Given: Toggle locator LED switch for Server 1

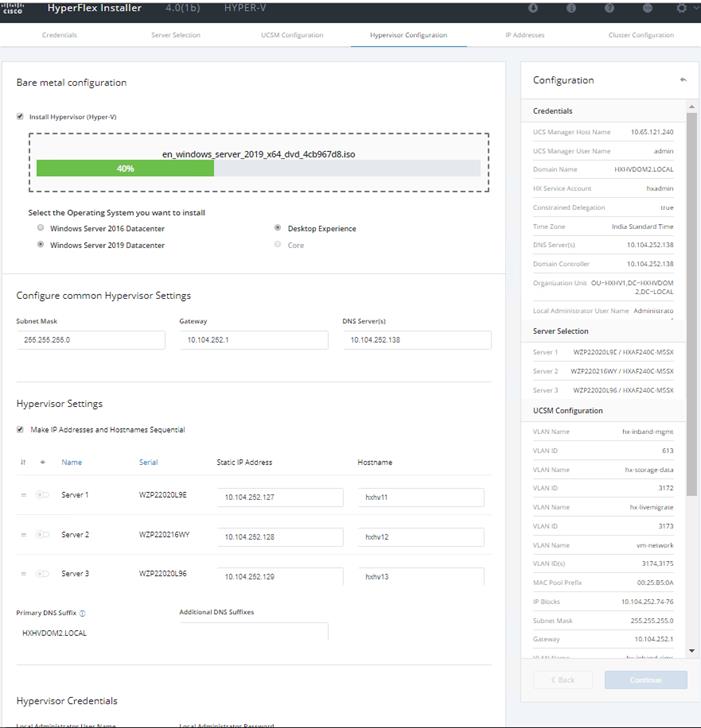Looking at the screenshot, I should coord(42,495).
